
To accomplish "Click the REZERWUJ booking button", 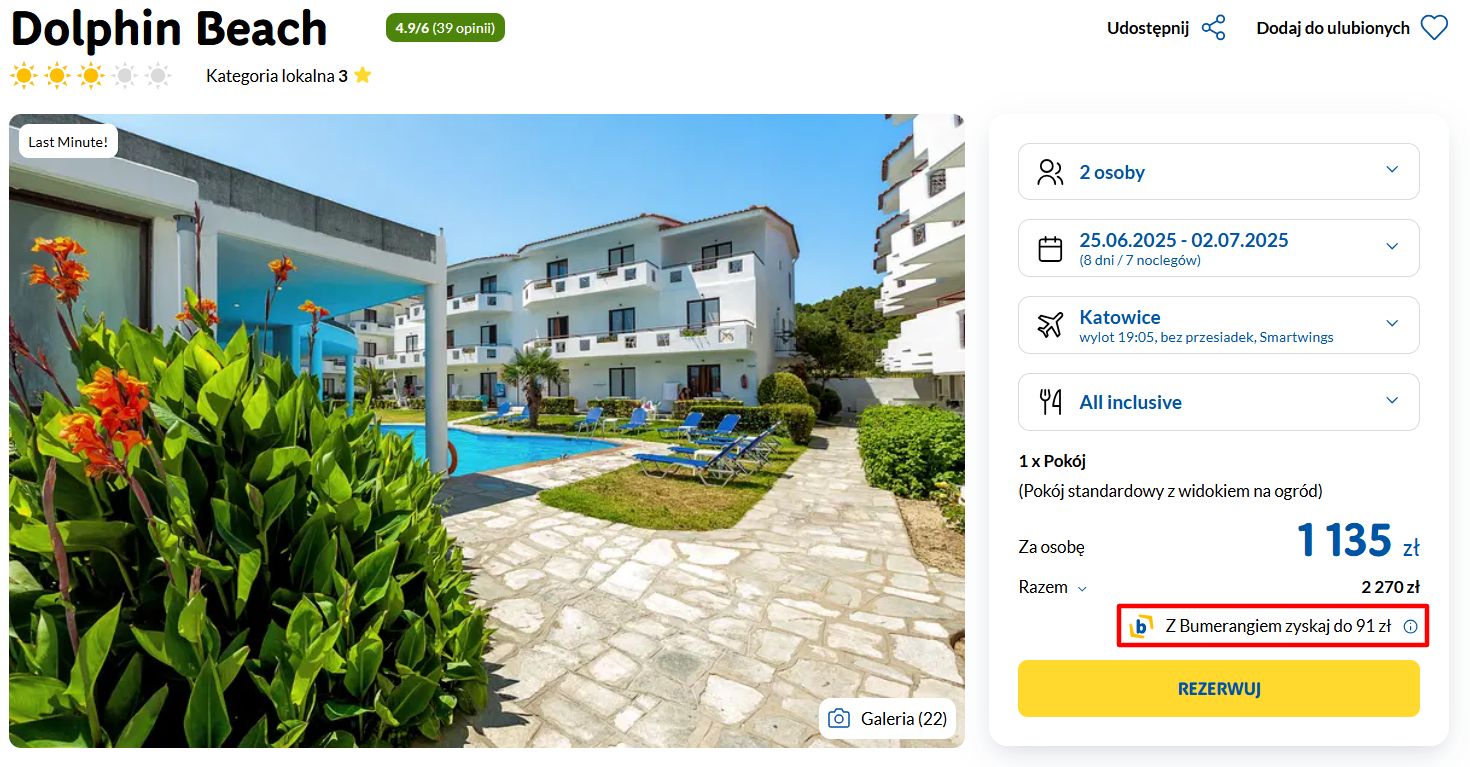I will pyautogui.click(x=1218, y=688).
